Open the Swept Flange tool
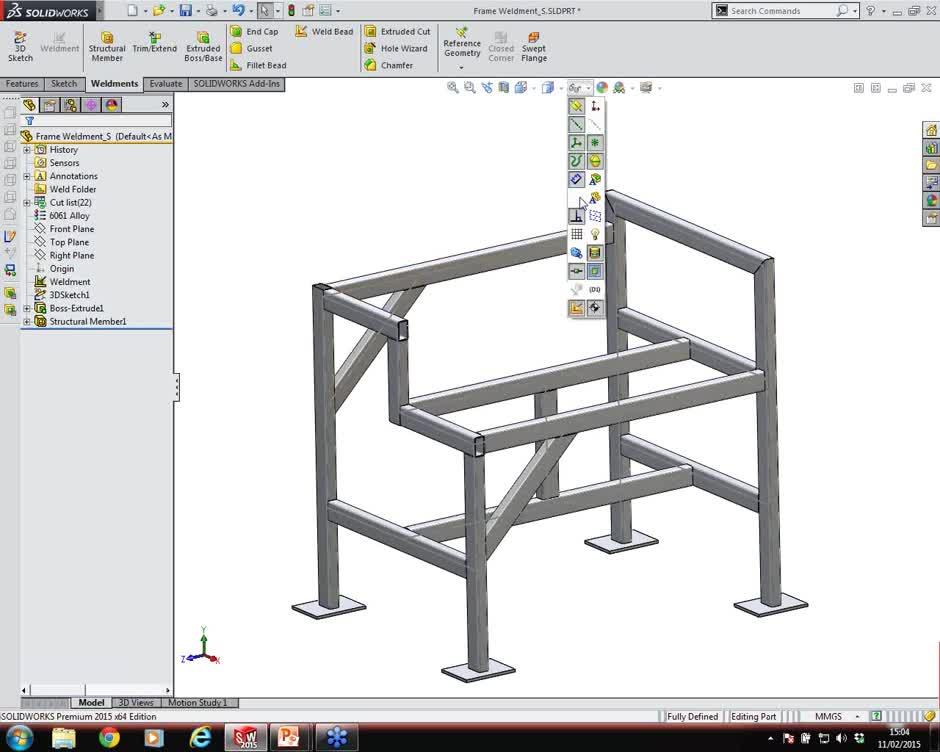This screenshot has width=940, height=752. tap(534, 45)
